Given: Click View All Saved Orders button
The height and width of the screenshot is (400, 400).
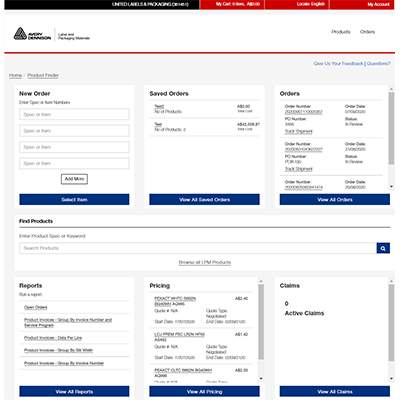Looking at the screenshot, I should pyautogui.click(x=204, y=199).
